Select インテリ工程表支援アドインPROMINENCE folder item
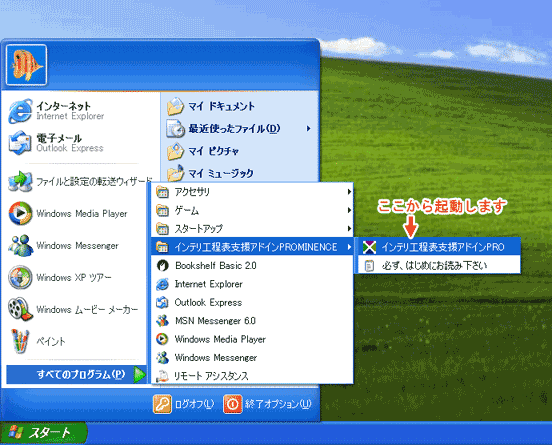The height and width of the screenshot is (445, 552). pyautogui.click(x=252, y=247)
